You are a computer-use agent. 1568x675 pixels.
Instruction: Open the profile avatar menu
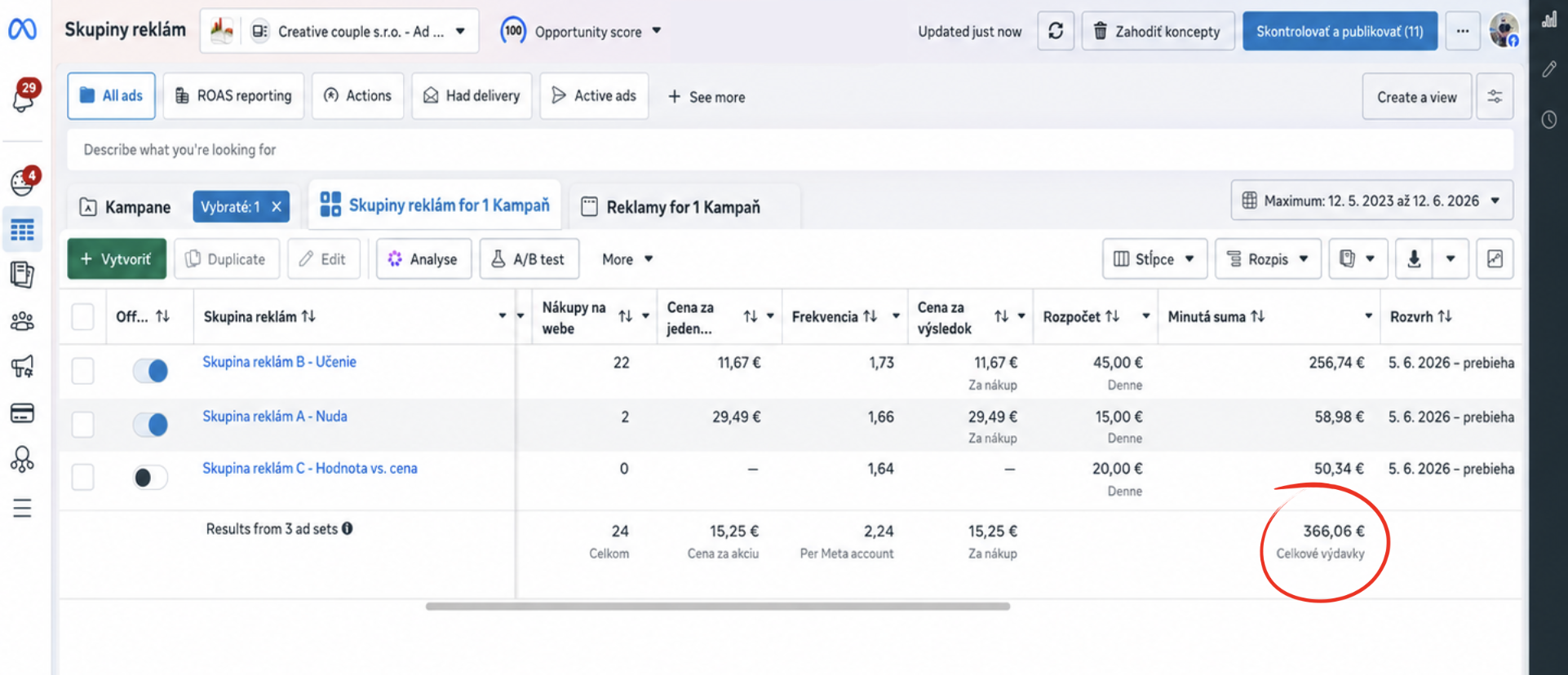[x=1504, y=30]
